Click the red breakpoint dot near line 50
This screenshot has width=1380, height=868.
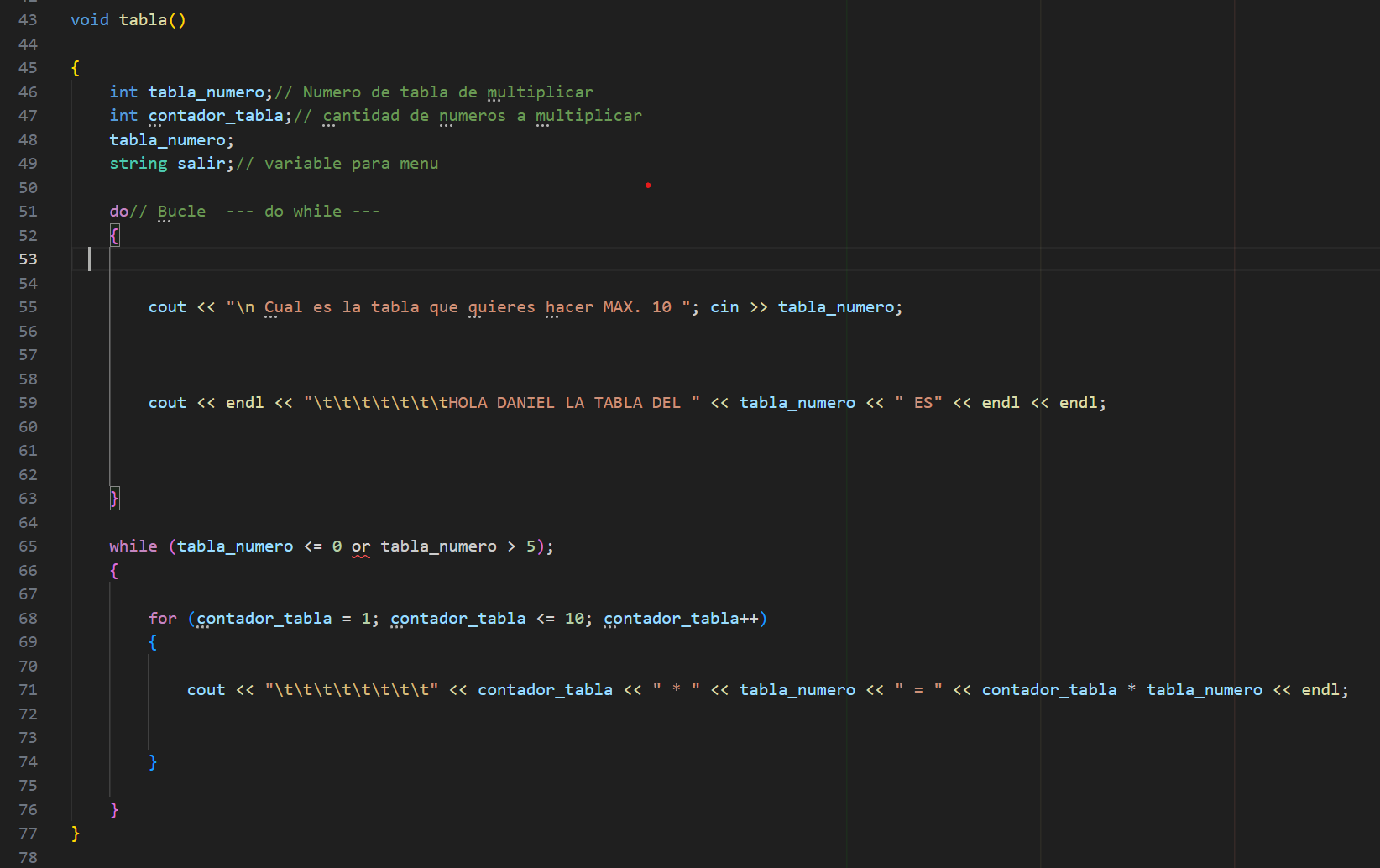(x=648, y=185)
